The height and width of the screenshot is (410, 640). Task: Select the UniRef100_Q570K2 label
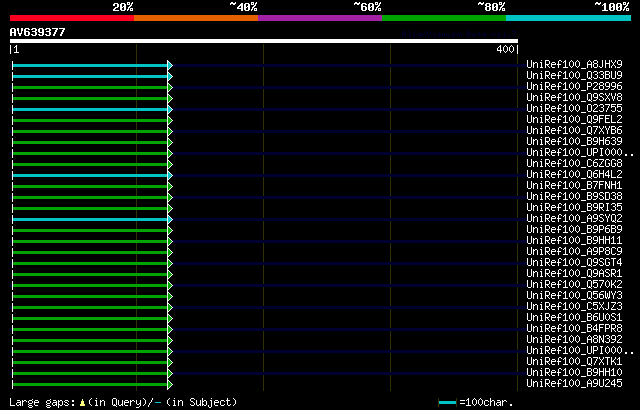[x=574, y=285]
